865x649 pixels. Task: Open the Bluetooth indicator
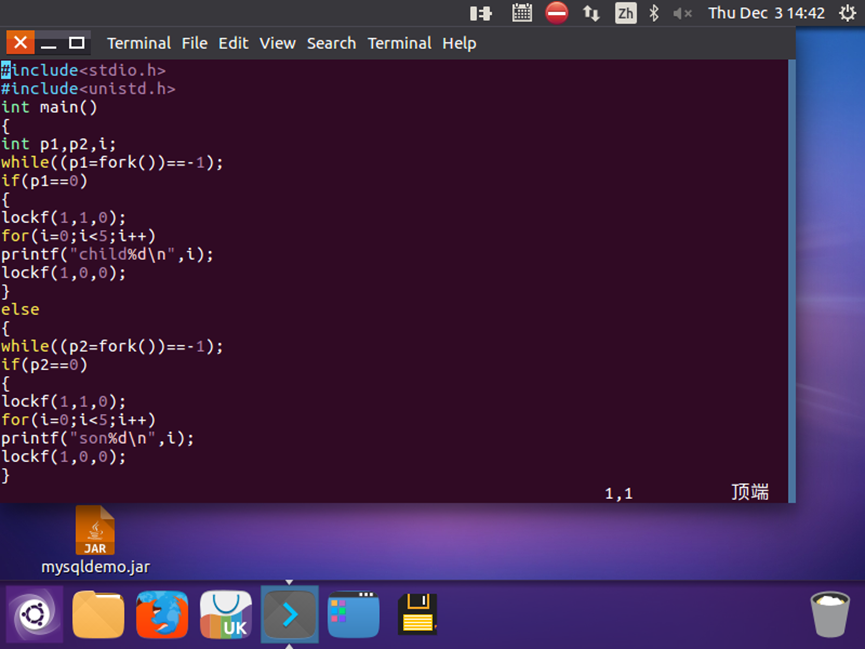[x=654, y=13]
